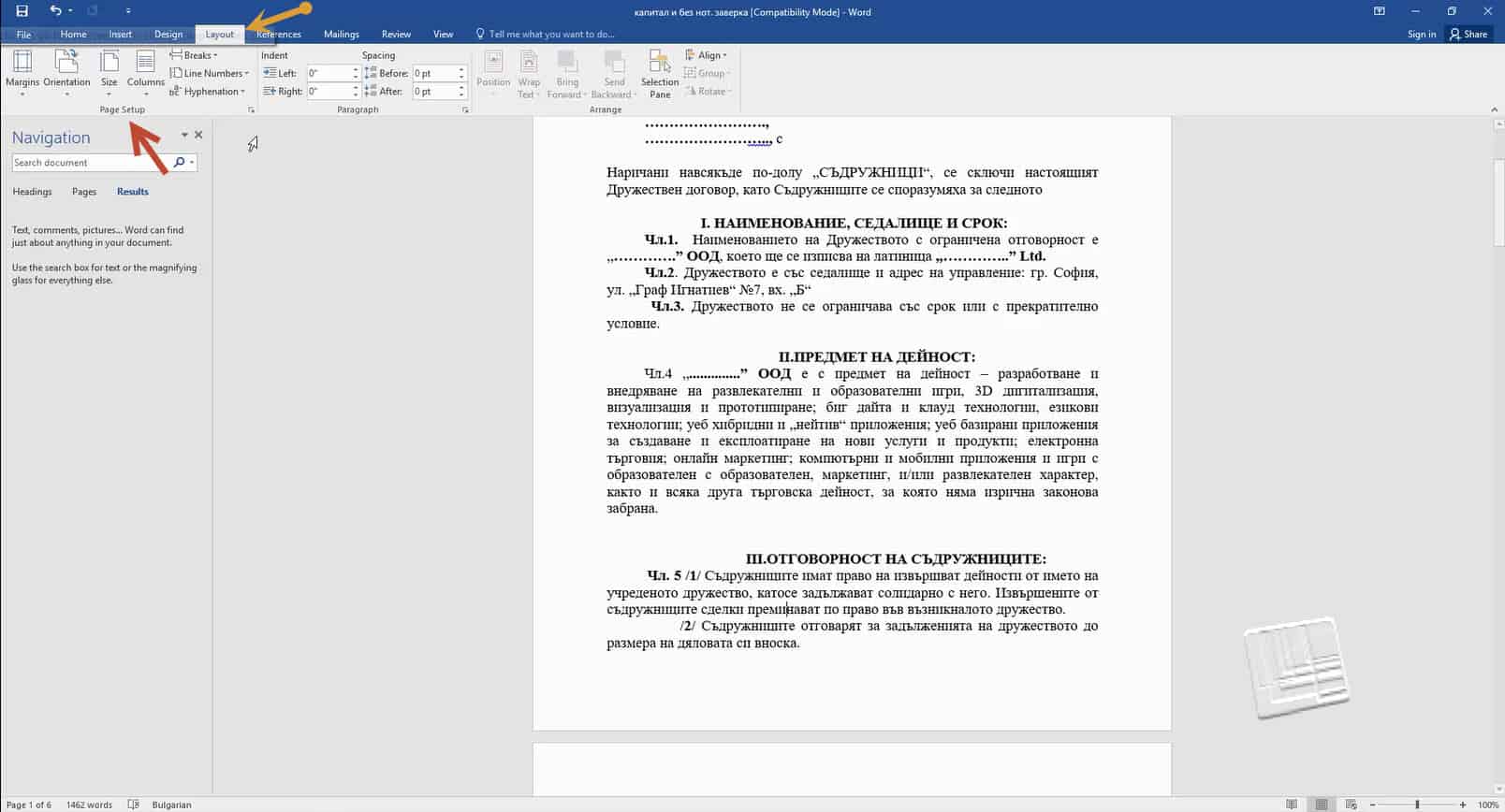The height and width of the screenshot is (812, 1505).
Task: Expand Line Numbers dropdown
Action: point(210,73)
